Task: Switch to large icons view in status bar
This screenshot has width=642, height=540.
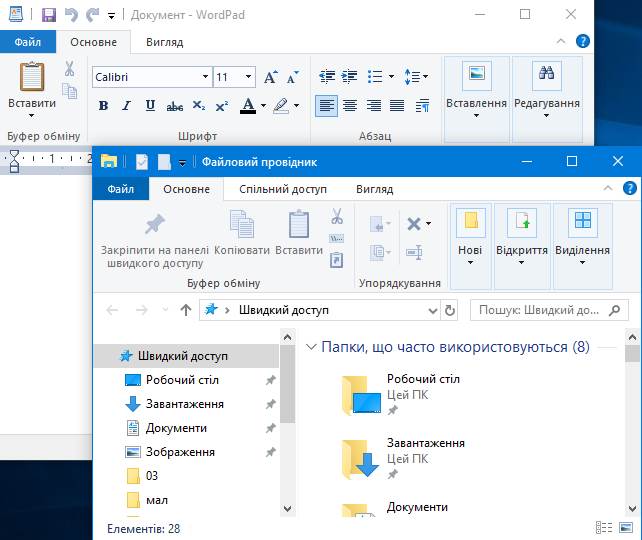Action: [626, 528]
